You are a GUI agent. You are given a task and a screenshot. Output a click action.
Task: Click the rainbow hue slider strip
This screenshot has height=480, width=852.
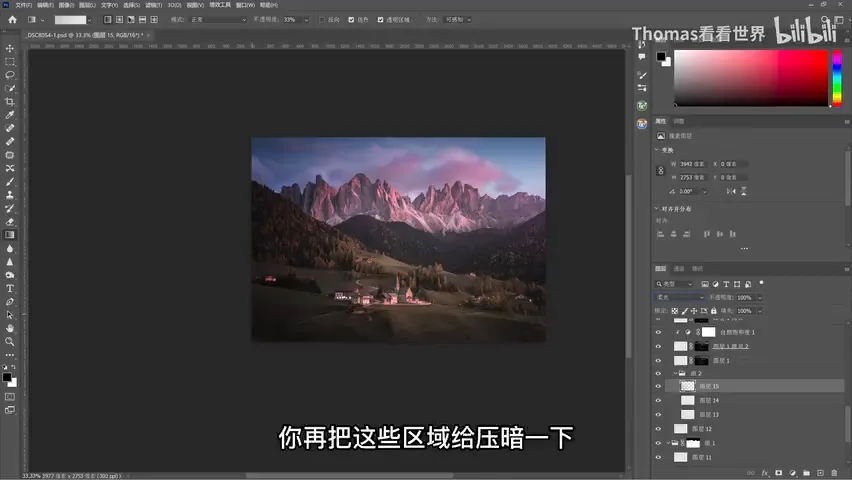[837, 78]
